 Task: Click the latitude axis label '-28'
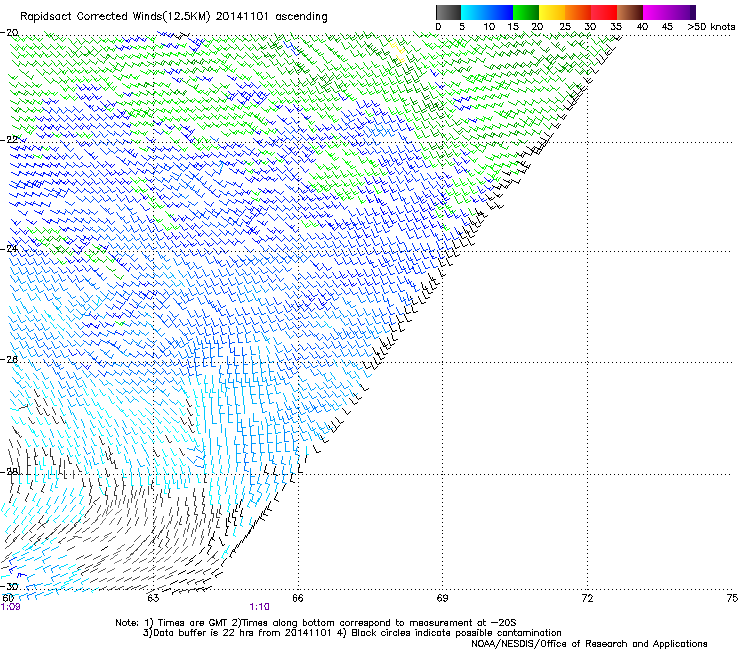tap(9, 472)
